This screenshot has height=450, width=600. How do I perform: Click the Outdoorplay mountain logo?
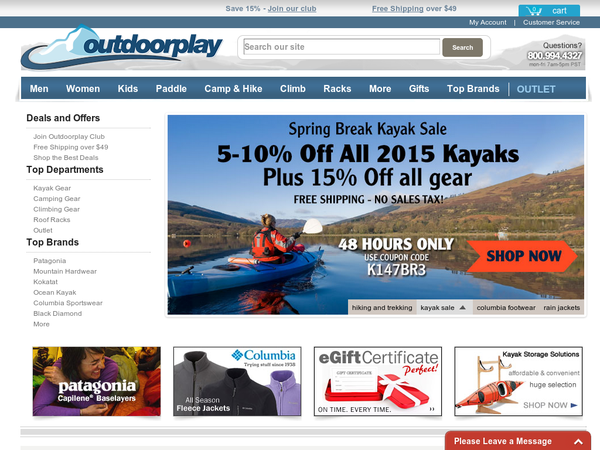click(x=122, y=47)
